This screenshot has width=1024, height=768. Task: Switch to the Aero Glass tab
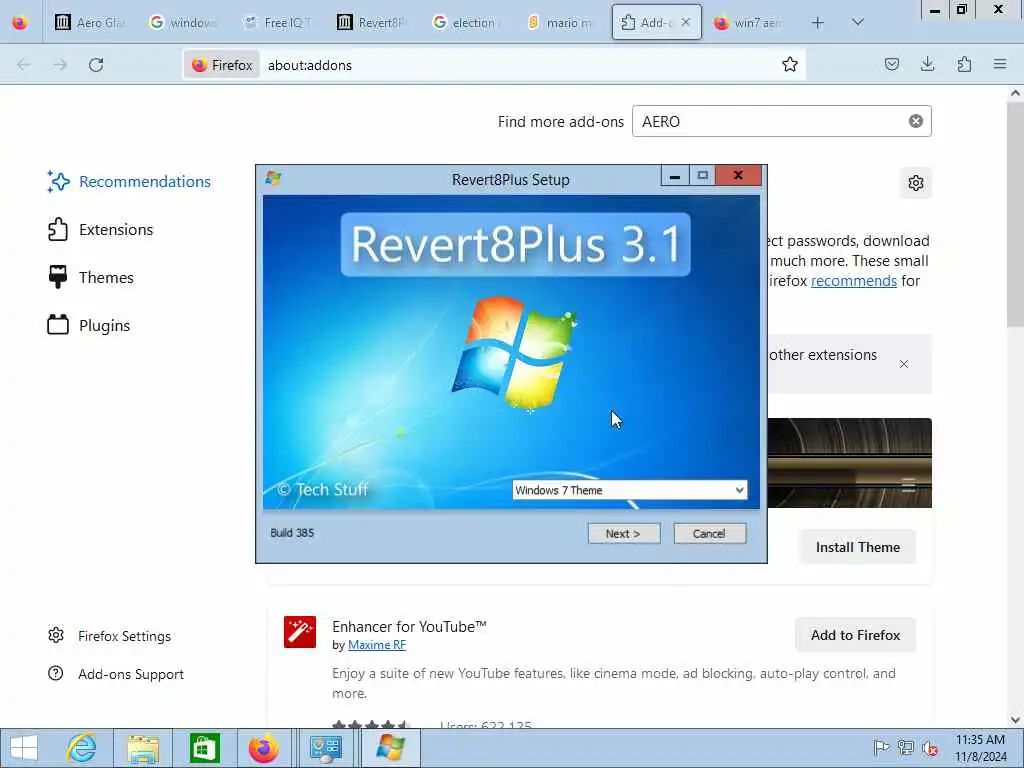[89, 23]
